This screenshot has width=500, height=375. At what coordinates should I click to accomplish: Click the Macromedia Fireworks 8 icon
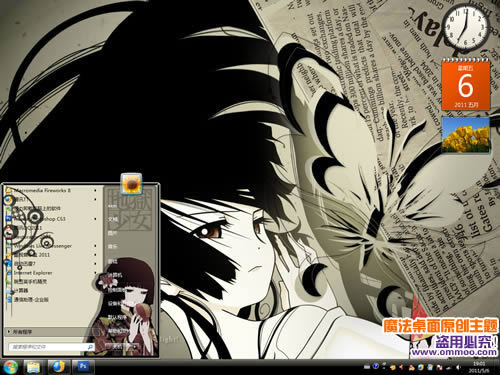click(9, 191)
